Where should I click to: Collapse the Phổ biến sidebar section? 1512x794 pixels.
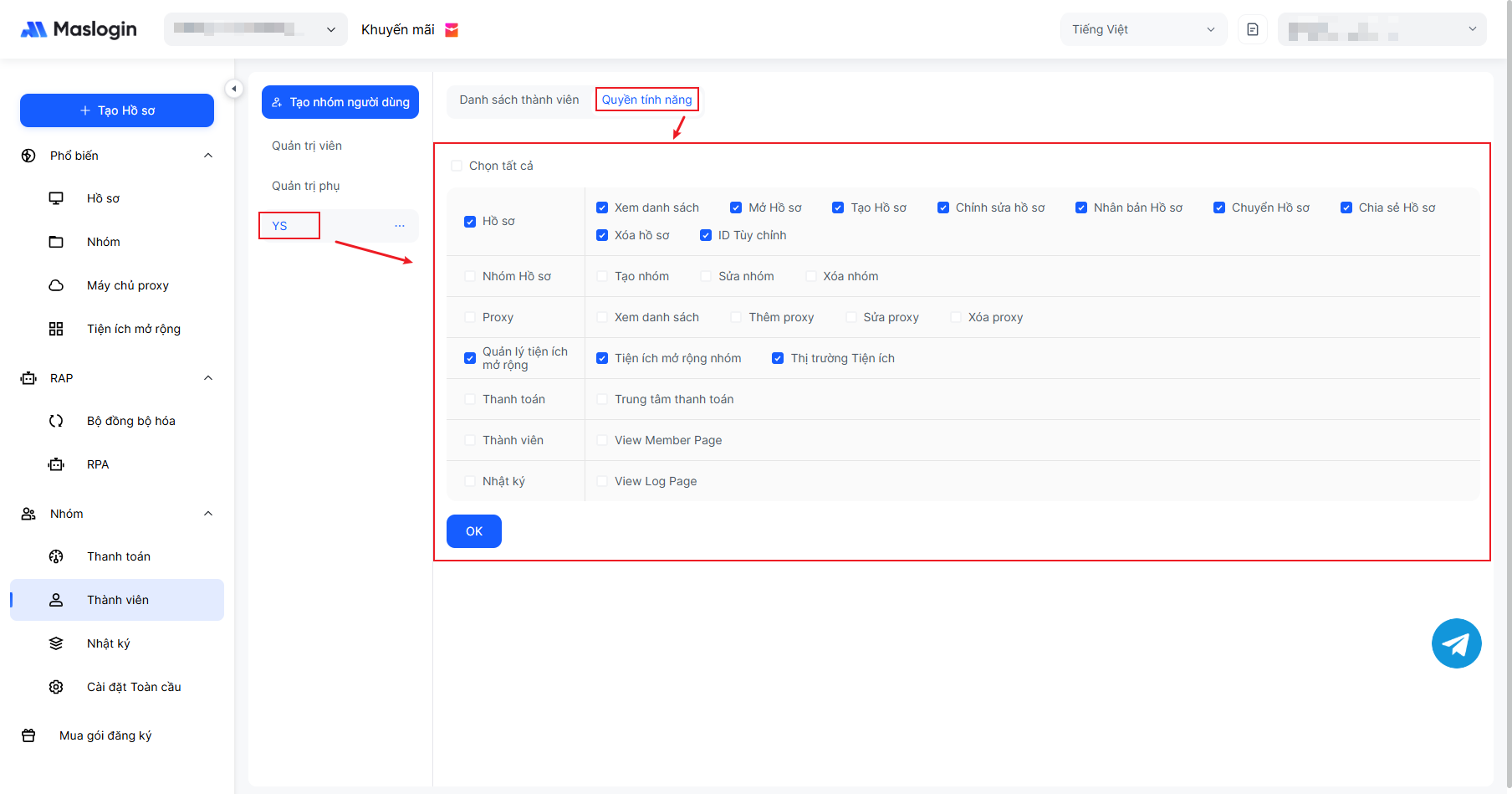(x=208, y=156)
